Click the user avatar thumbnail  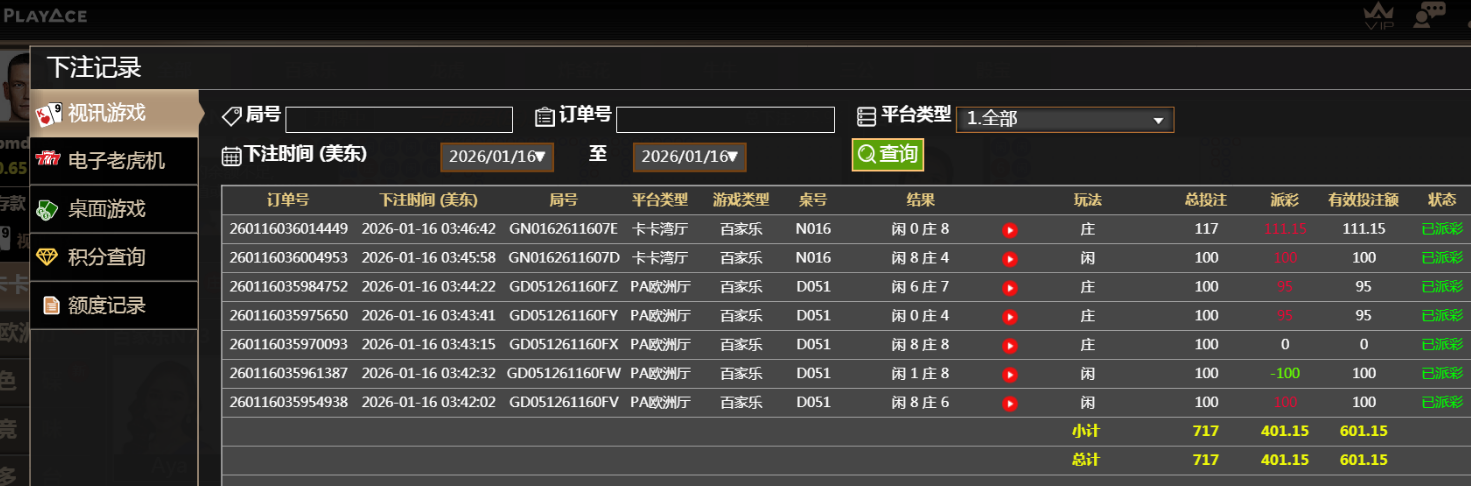tap(16, 86)
